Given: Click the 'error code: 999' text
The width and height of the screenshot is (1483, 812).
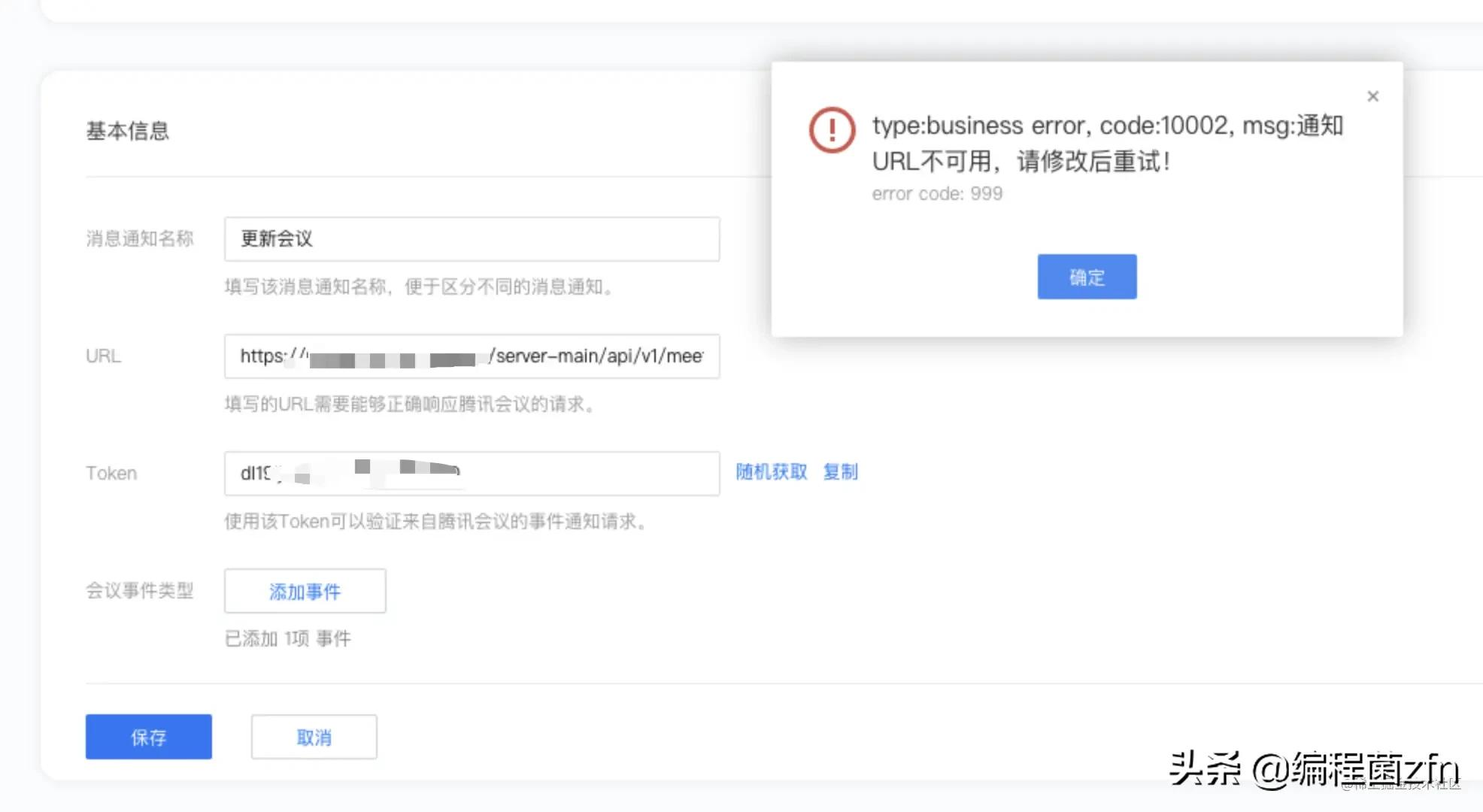Looking at the screenshot, I should click(936, 194).
